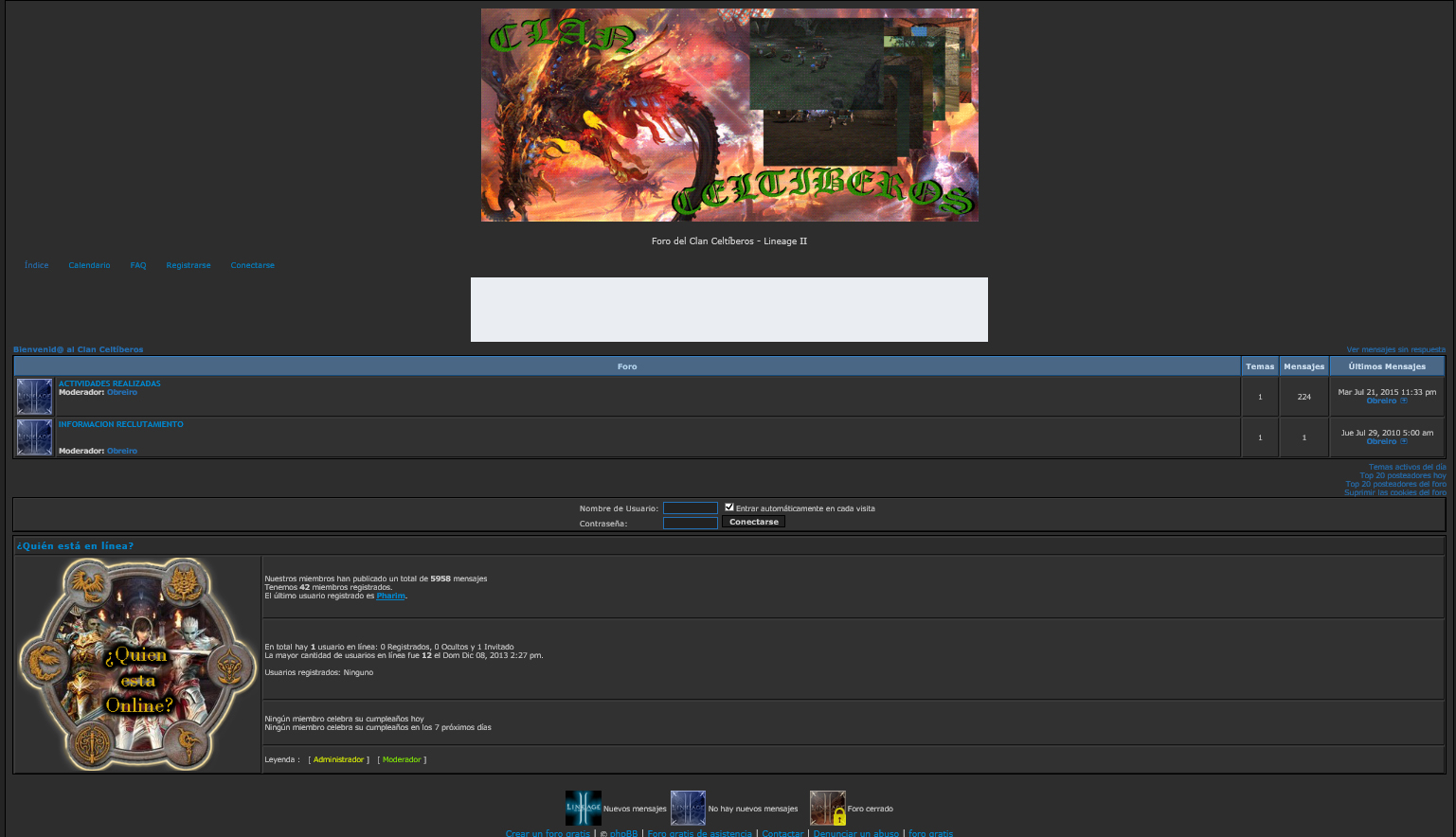Open moderator Obreiro under ACTIVIDADES REALIZADAS
Viewport: 1456px width, 837px height.
pyautogui.click(x=122, y=392)
